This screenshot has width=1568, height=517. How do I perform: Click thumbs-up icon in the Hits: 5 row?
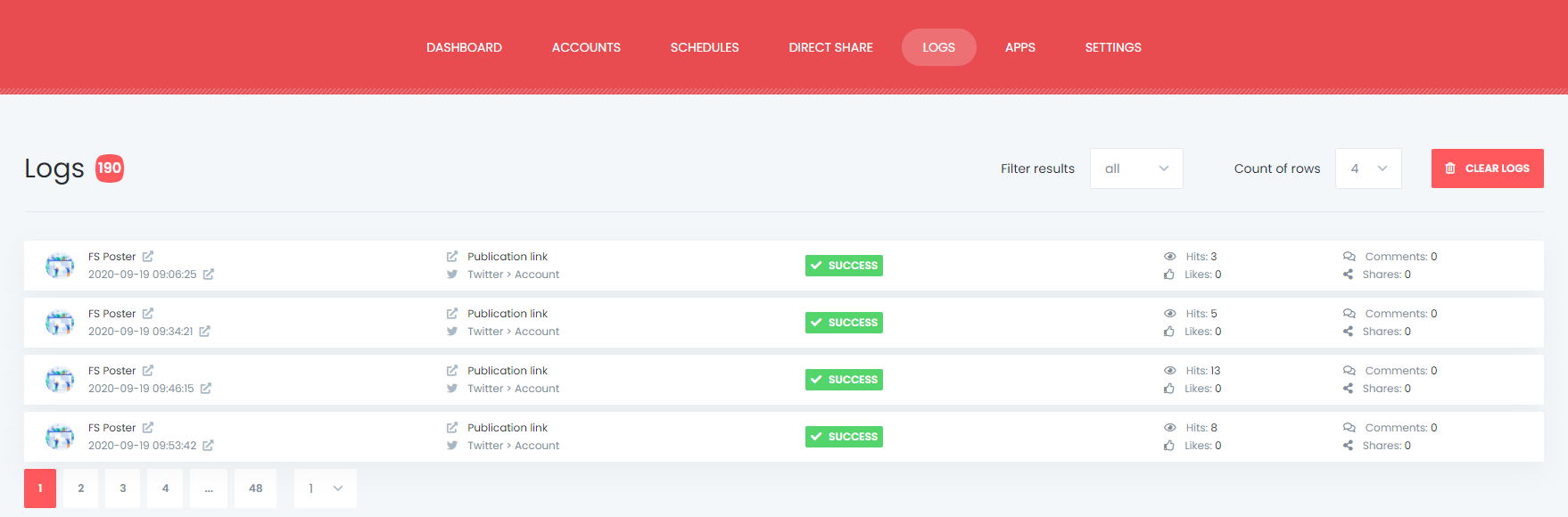tap(1169, 332)
